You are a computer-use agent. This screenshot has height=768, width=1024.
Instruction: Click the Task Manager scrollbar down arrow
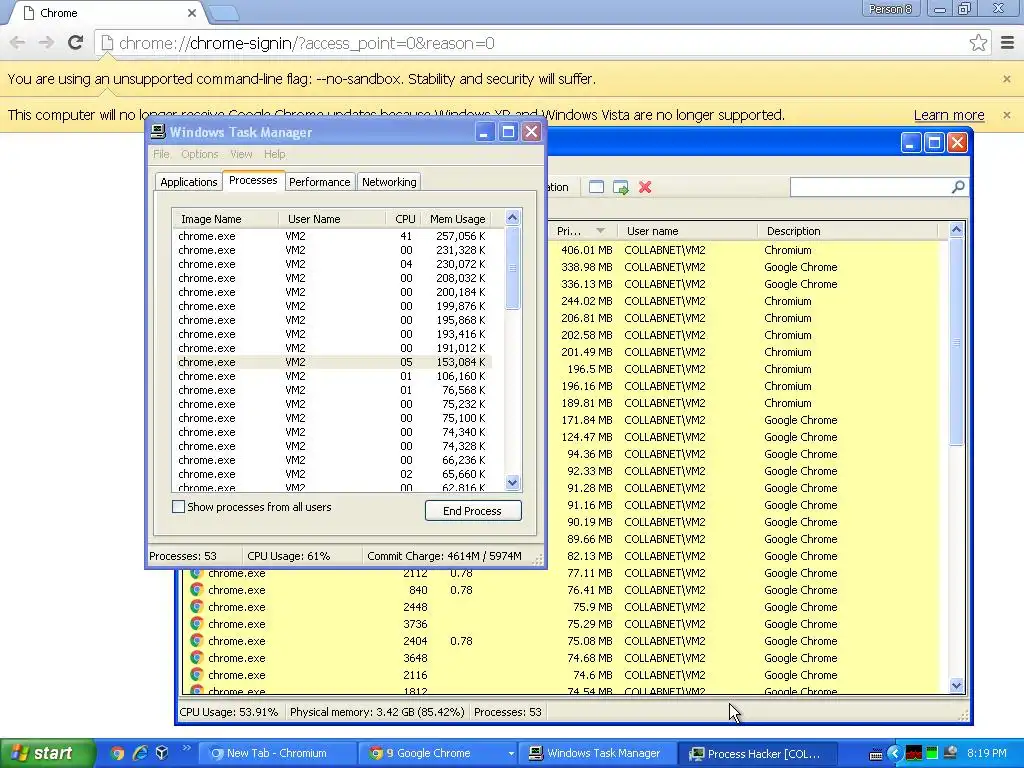click(512, 483)
